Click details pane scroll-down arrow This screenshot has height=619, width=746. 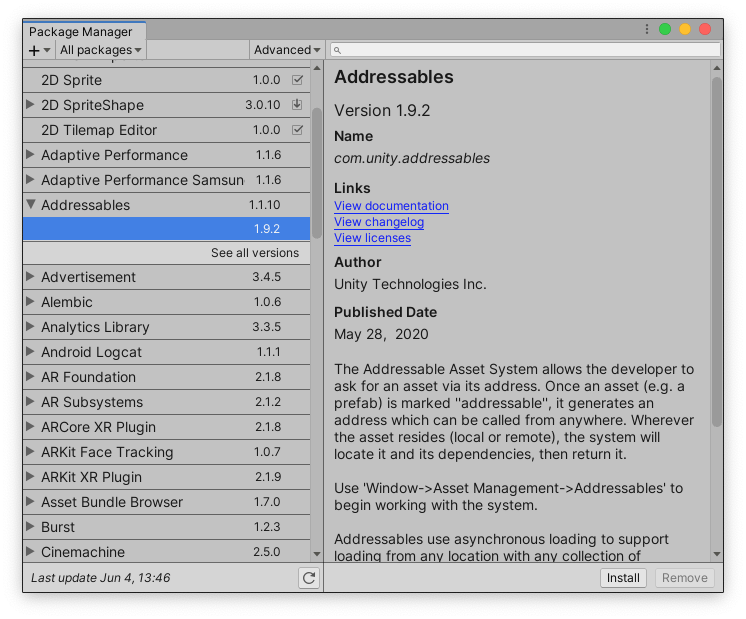coord(717,554)
